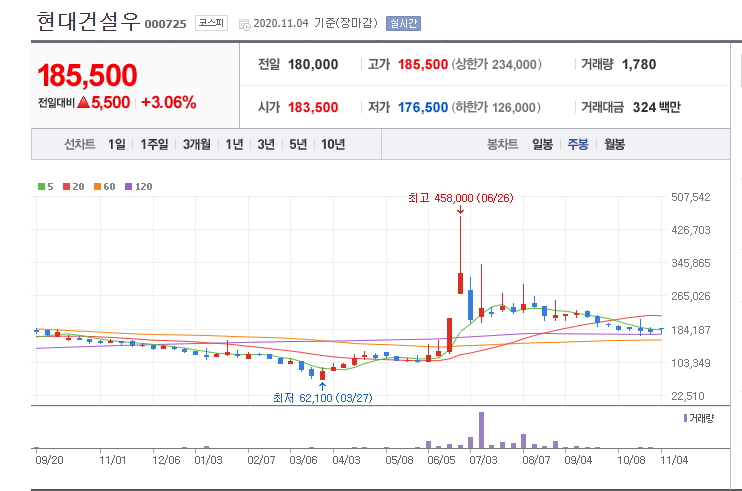Screen dimensions: 742x491
Task: Select the 1년 line chart period
Action: click(234, 144)
